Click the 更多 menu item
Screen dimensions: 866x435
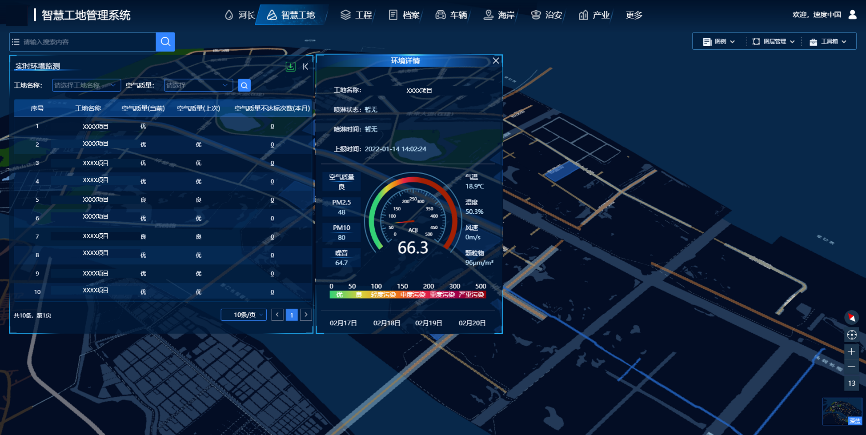[x=634, y=15]
